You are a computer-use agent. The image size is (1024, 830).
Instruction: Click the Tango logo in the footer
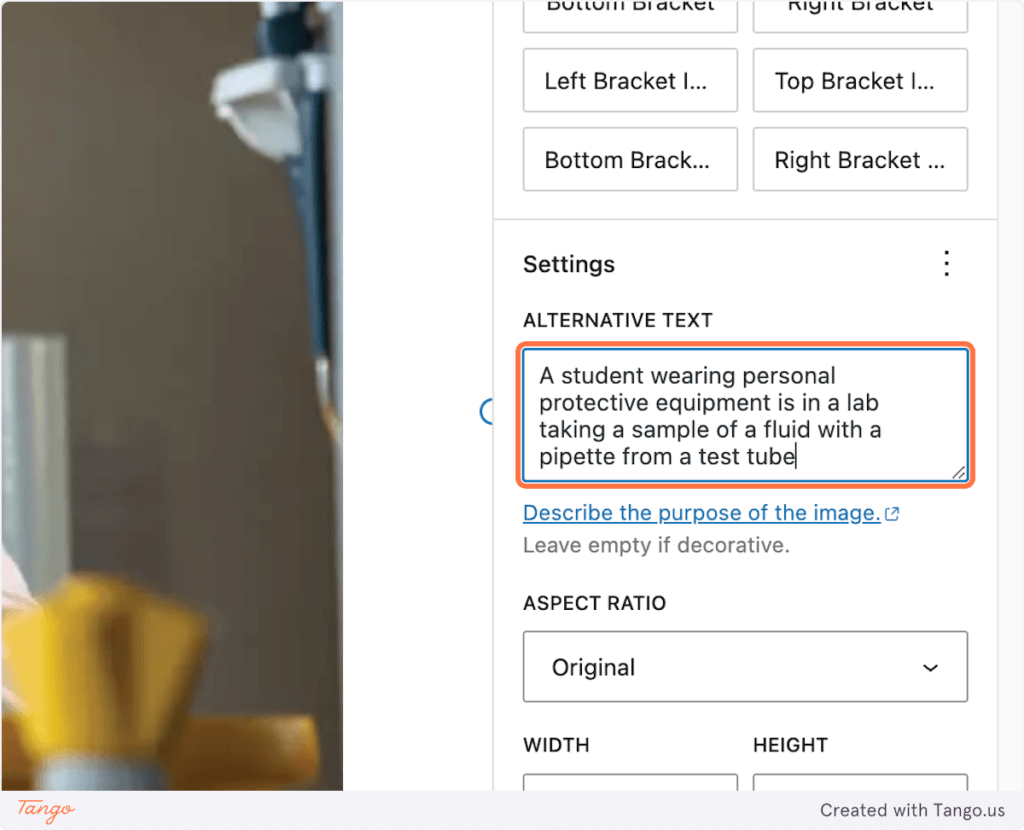[x=46, y=810]
